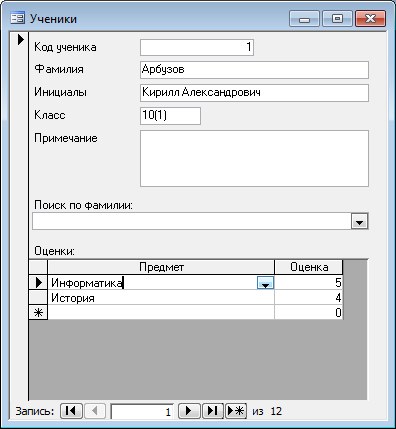Click the Ученики form icon in the title bar
The image size is (396, 429).
point(17,18)
